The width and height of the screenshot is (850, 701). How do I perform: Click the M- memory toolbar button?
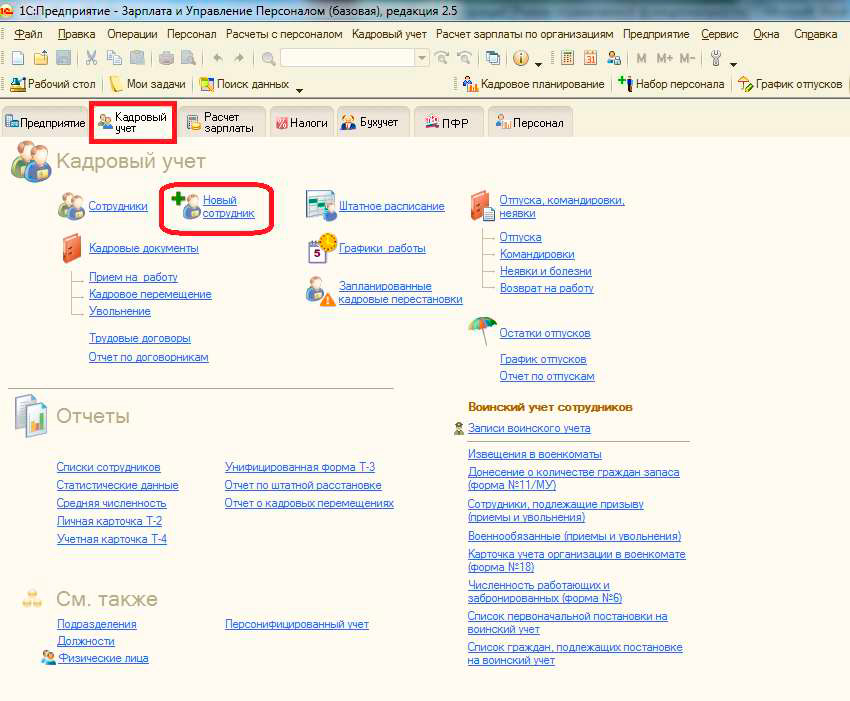(686, 58)
